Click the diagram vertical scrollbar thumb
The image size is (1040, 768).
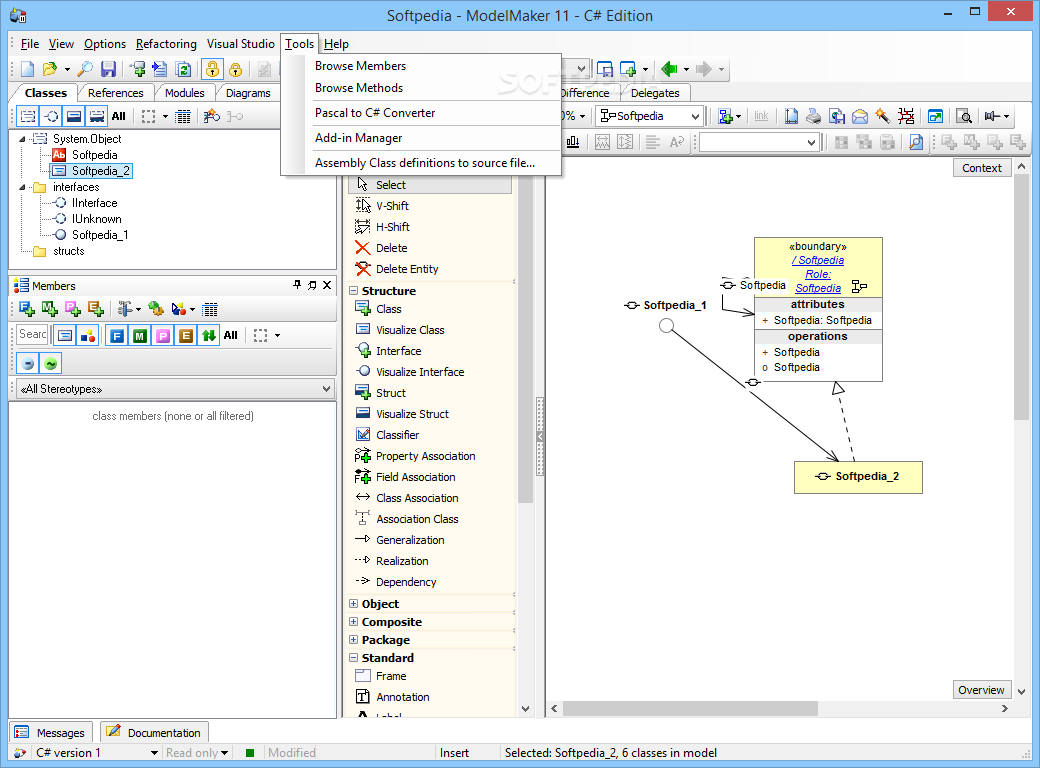point(1021,298)
